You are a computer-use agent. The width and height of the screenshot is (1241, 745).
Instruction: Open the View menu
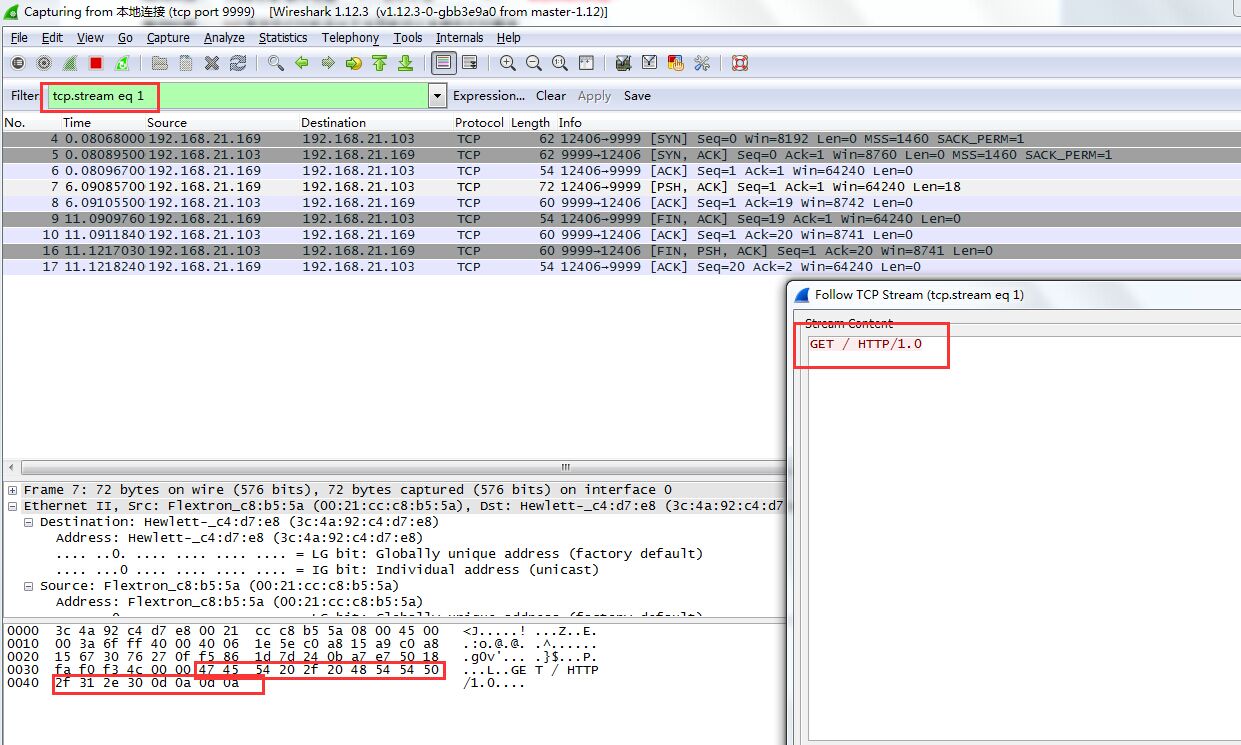(90, 38)
